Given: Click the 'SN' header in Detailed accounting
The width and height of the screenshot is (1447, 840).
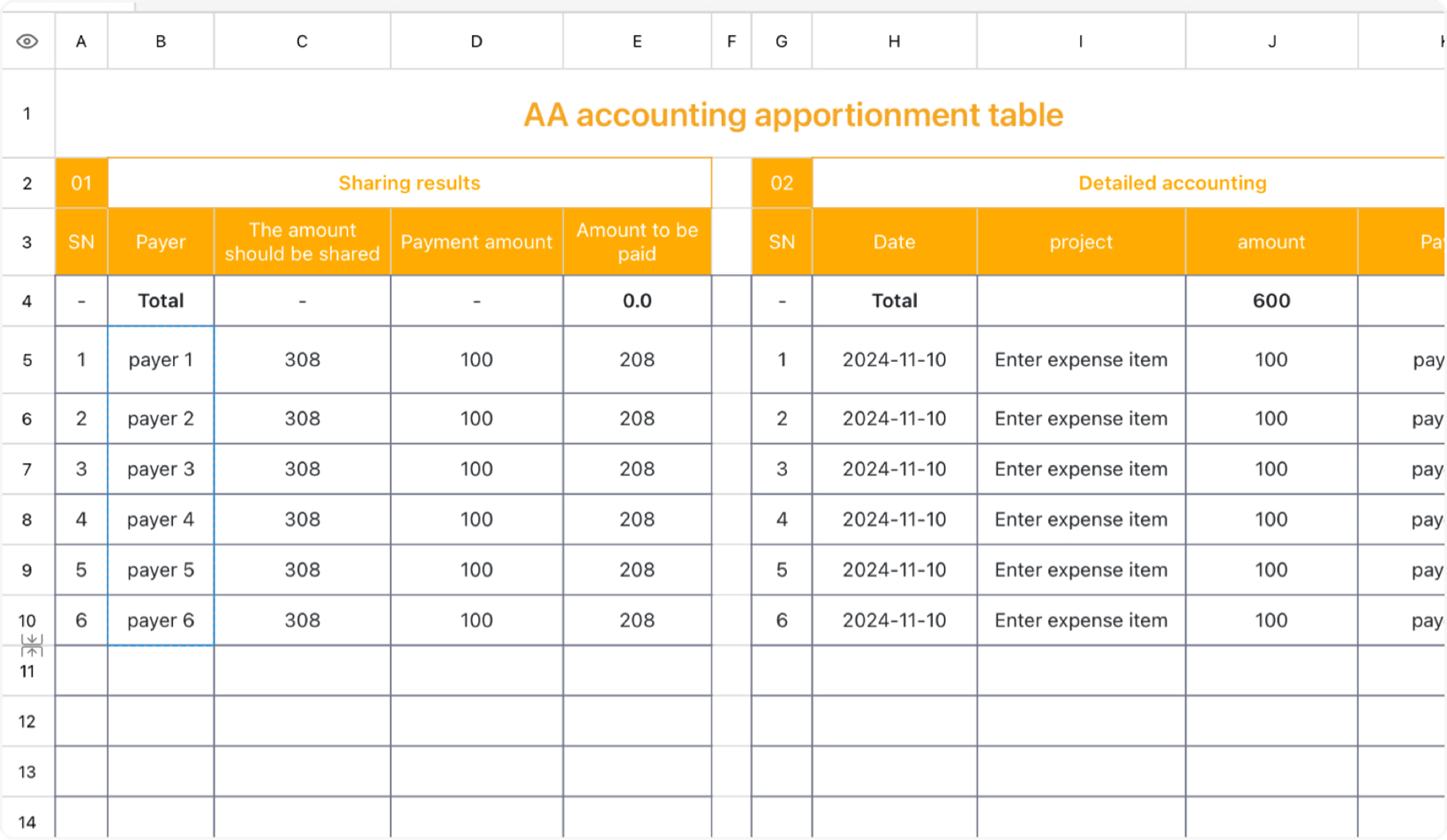Looking at the screenshot, I should coord(782,242).
